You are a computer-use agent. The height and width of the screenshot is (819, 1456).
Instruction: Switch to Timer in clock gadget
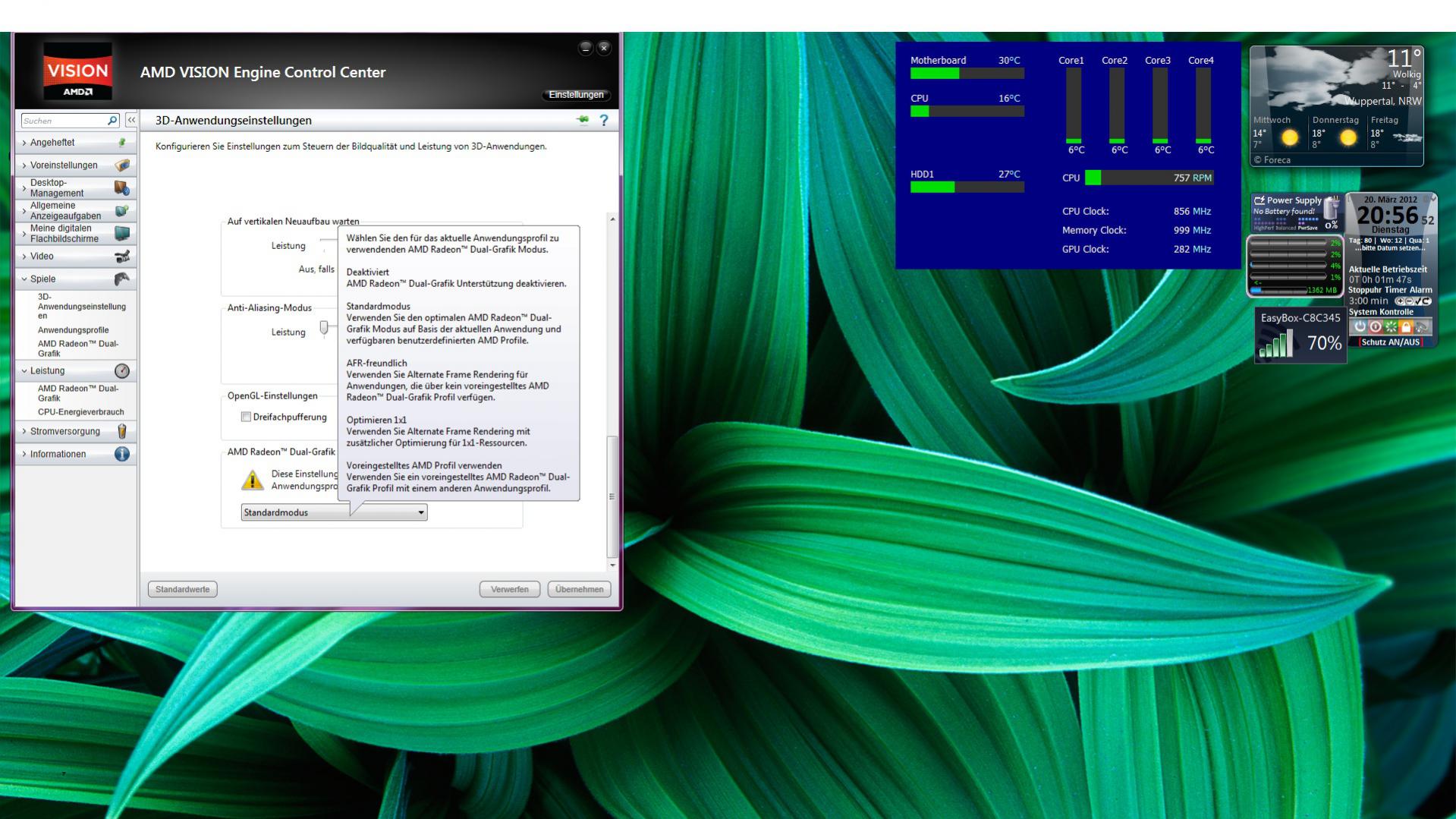pyautogui.click(x=1396, y=290)
